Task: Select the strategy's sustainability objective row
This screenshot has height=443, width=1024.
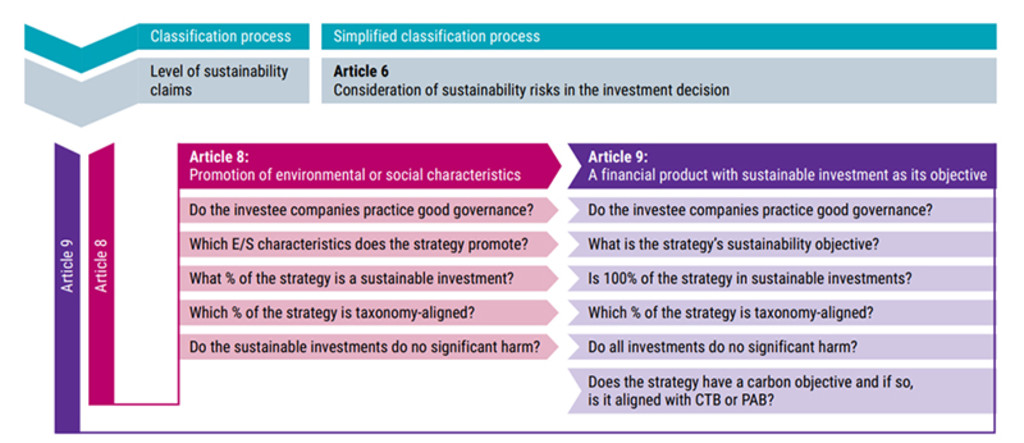Action: [782, 245]
